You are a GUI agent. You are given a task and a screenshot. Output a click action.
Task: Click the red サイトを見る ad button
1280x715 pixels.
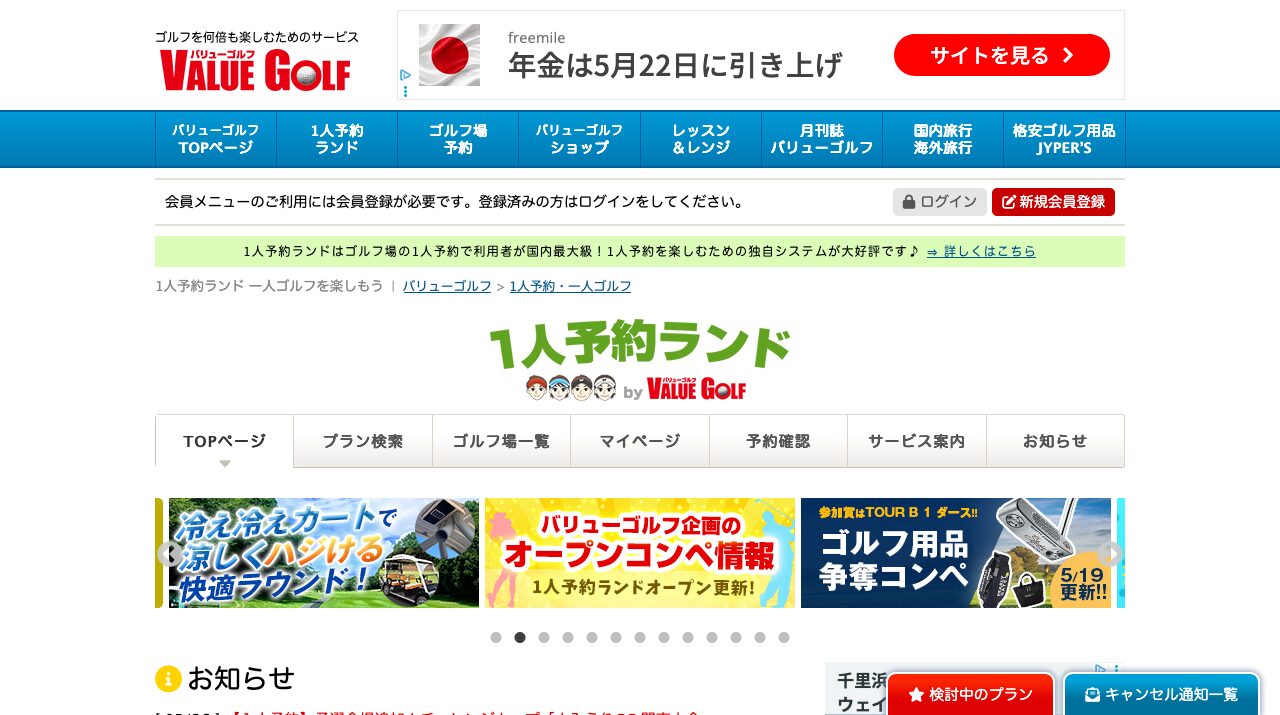tap(1002, 55)
